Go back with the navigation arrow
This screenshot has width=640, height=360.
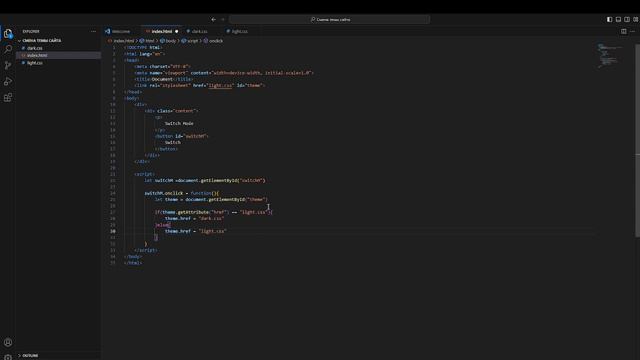pos(213,19)
